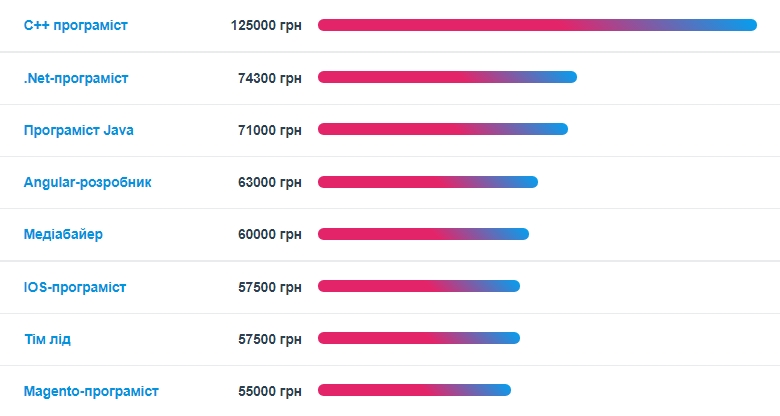Viewport: 780px width, 416px height.
Task: Click the Magento-програміст salary bar
Action: click(x=414, y=390)
